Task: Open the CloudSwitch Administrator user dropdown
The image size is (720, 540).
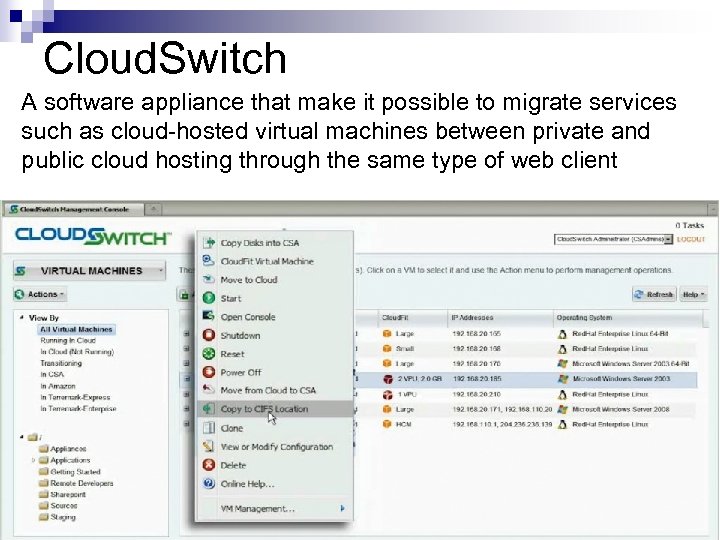Action: (x=613, y=239)
